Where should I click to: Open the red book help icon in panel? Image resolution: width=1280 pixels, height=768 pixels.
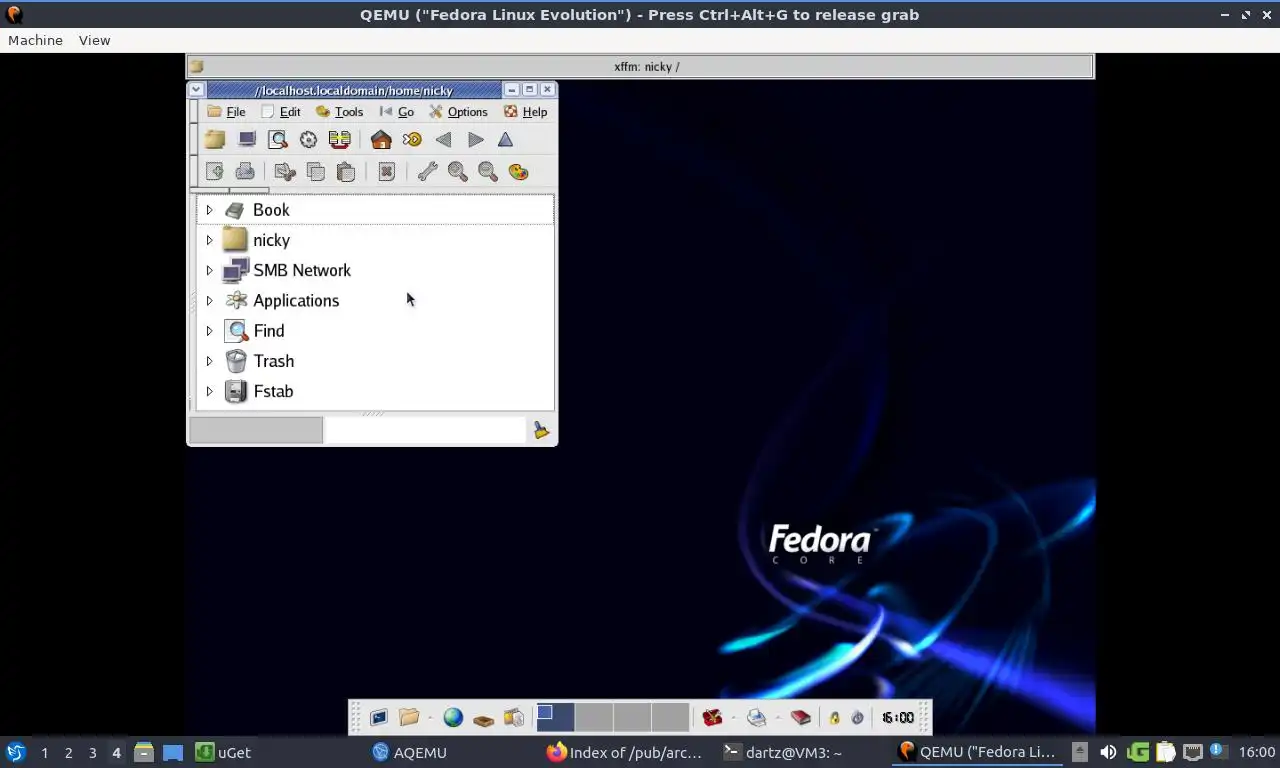(x=800, y=718)
